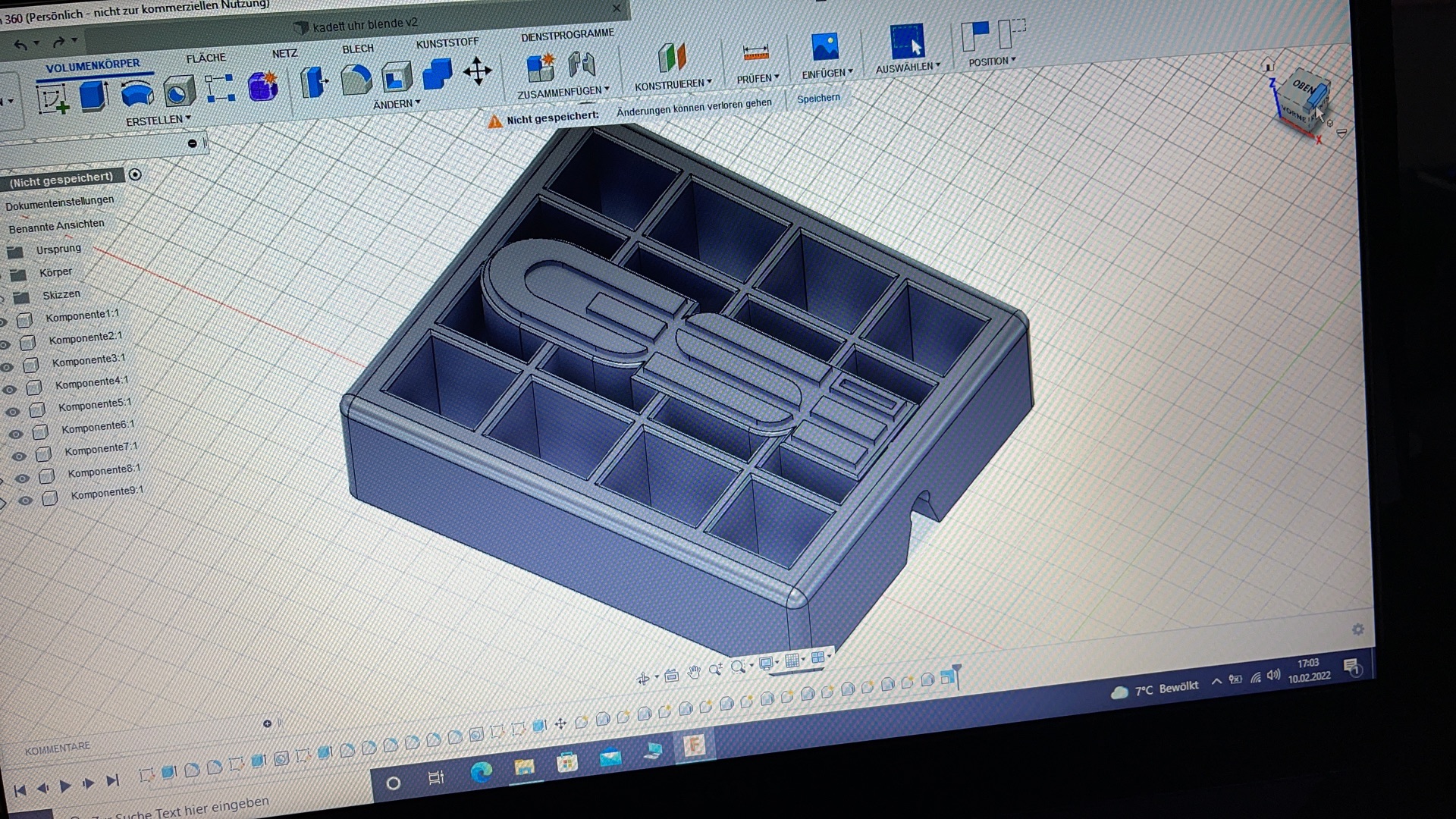Select Komponente2:1 in the browser tree

tap(85, 338)
